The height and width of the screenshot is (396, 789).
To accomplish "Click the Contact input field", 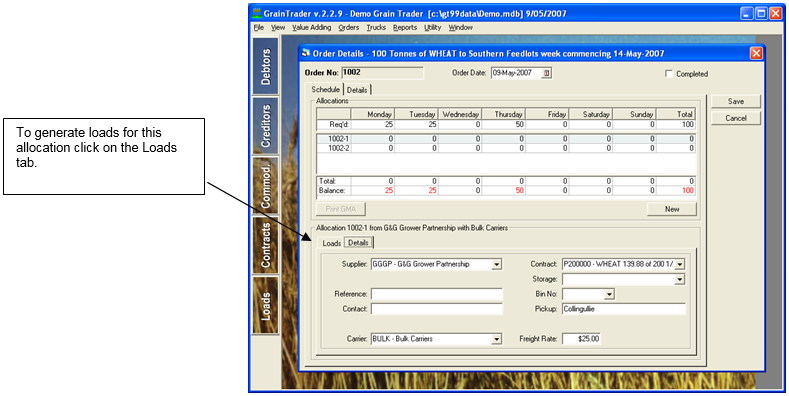I will point(437,309).
